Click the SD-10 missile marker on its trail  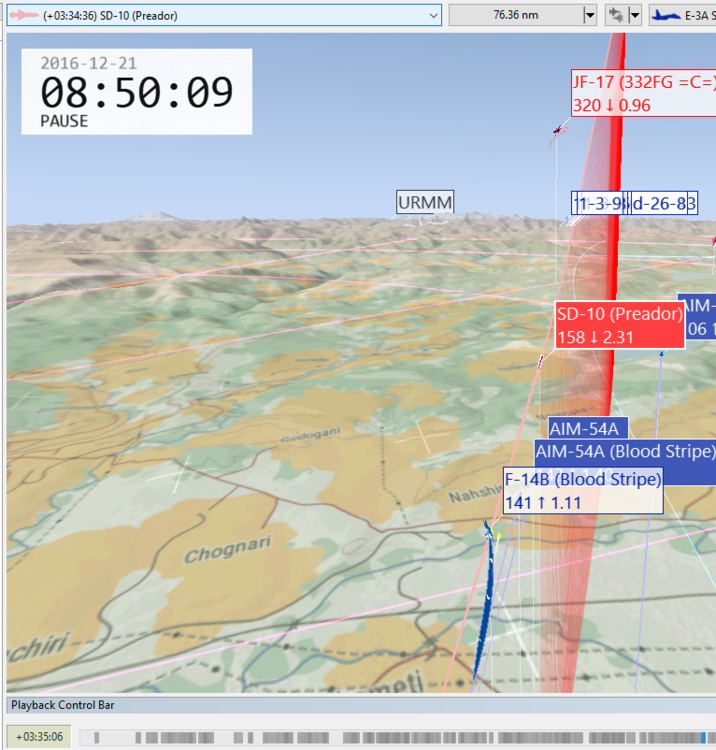(x=540, y=362)
